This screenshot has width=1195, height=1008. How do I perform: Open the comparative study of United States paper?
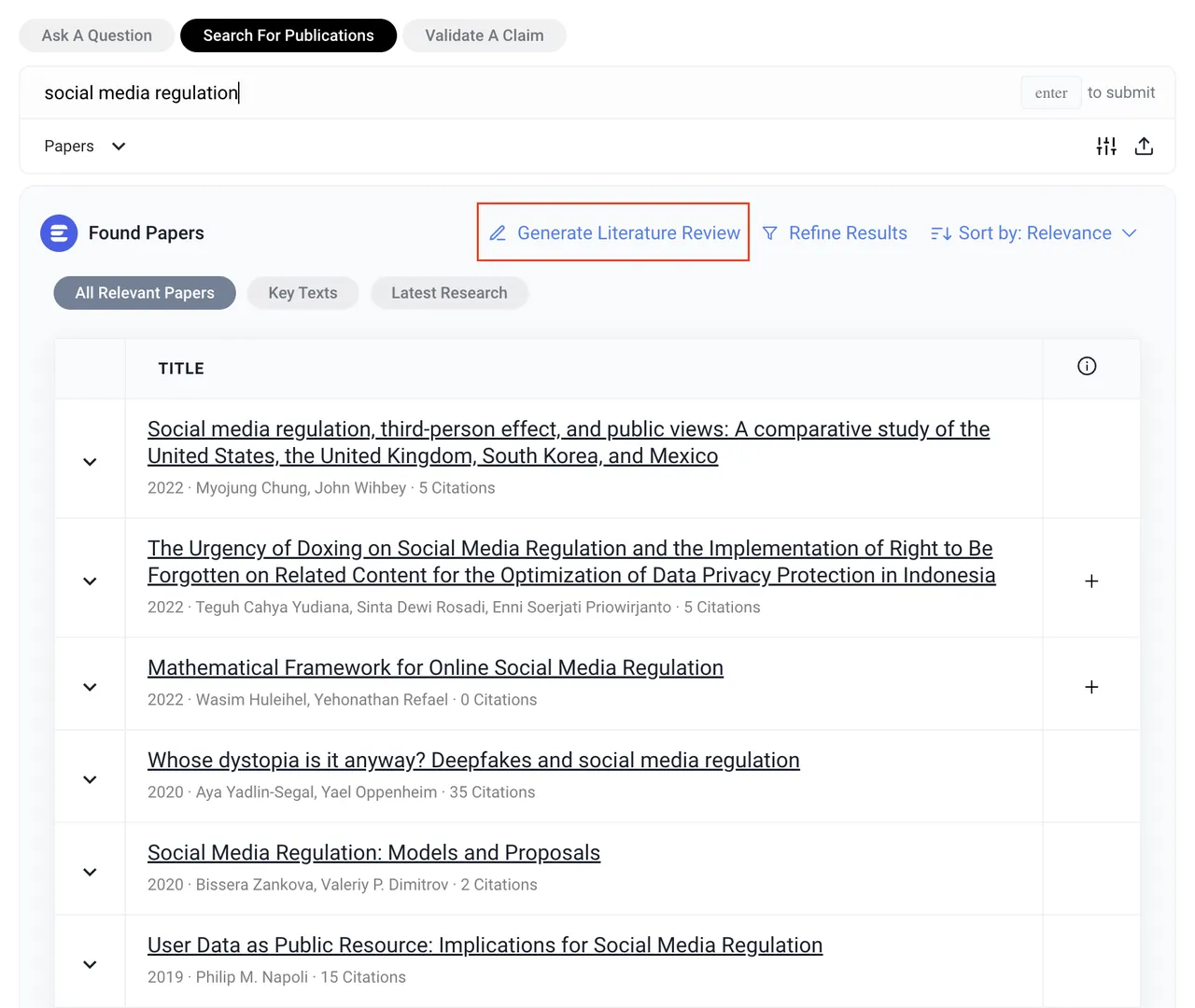(x=569, y=442)
